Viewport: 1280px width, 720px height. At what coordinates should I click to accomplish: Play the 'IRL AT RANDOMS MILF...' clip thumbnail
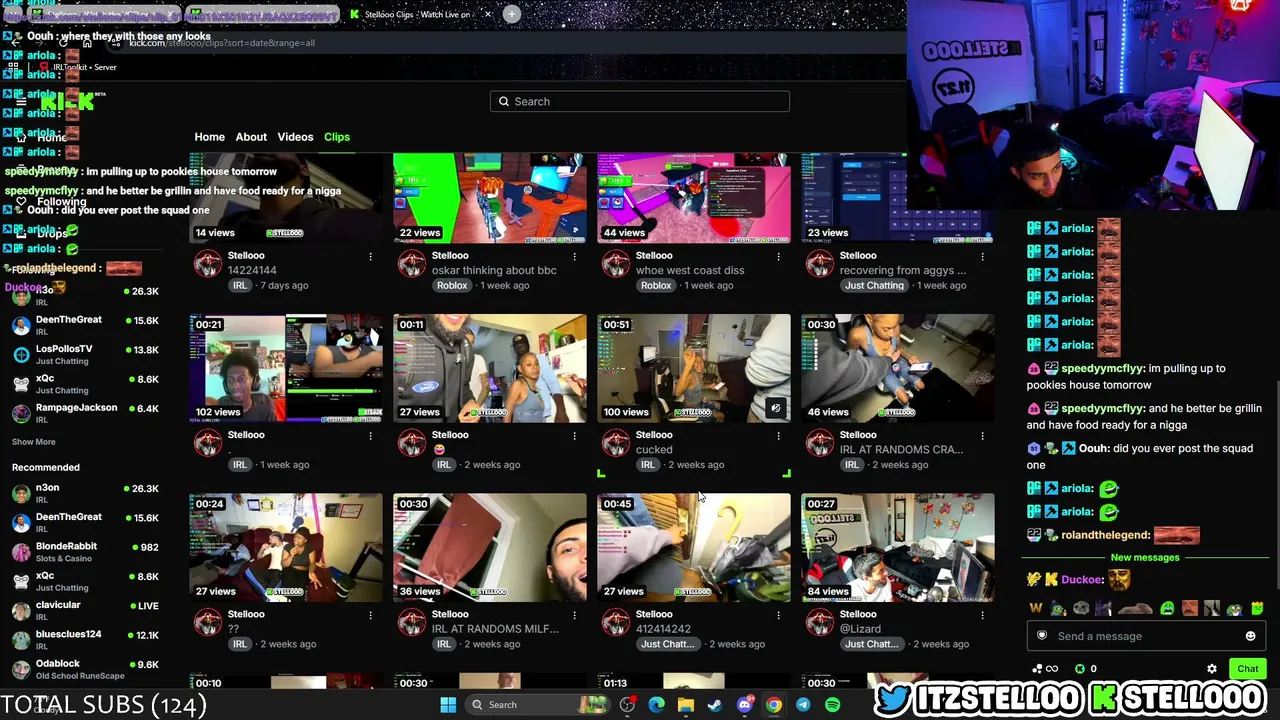(490, 548)
